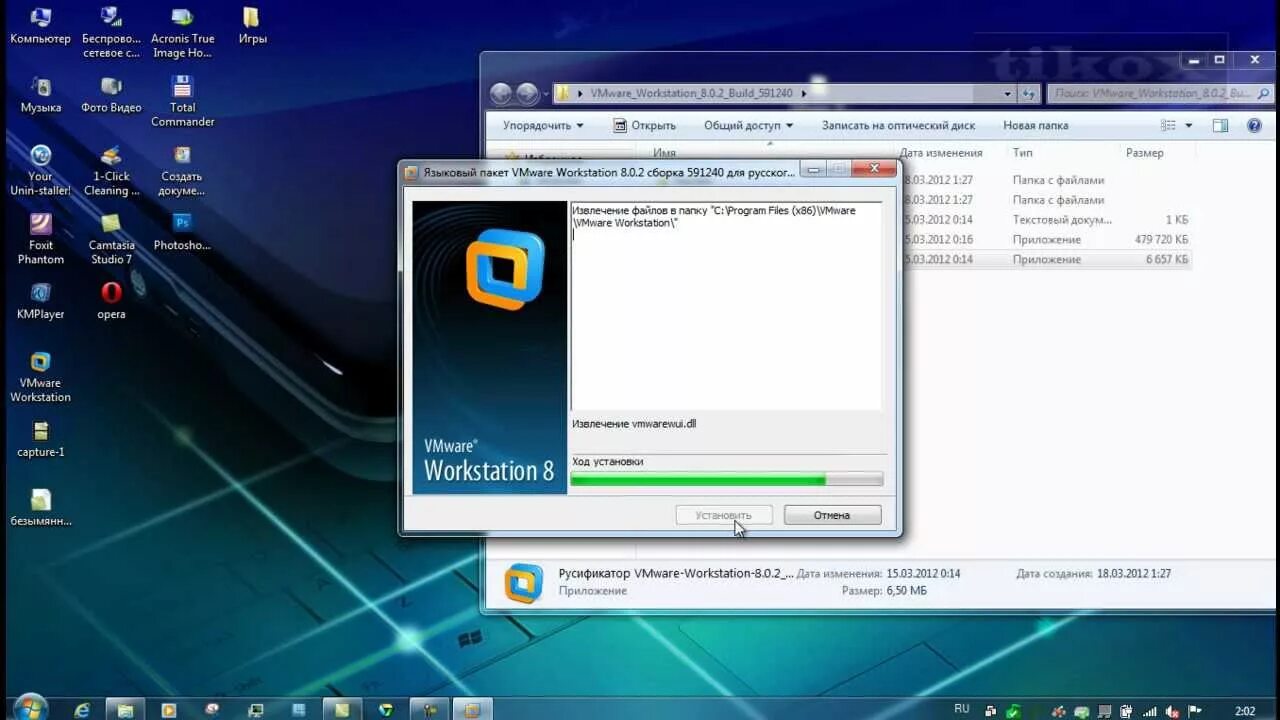Open the view options dropdown arrow
This screenshot has width=1280, height=720.
1189,126
